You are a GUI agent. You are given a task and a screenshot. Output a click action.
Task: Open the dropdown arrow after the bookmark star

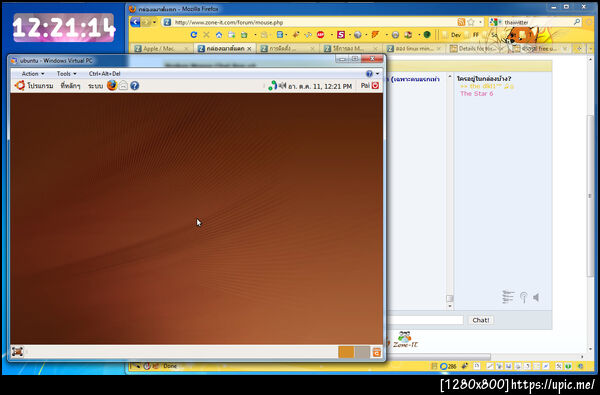[480, 22]
